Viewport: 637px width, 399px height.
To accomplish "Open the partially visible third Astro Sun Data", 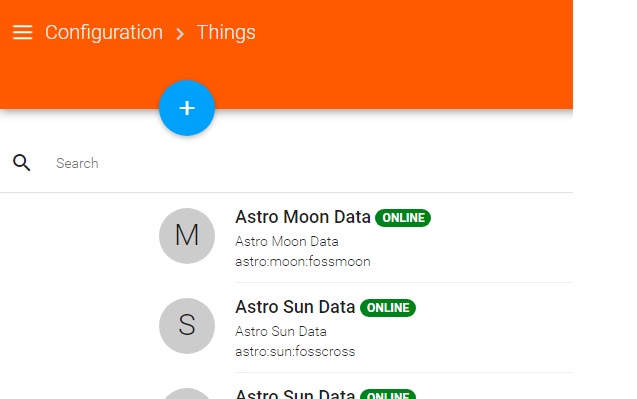I will click(x=295, y=394).
